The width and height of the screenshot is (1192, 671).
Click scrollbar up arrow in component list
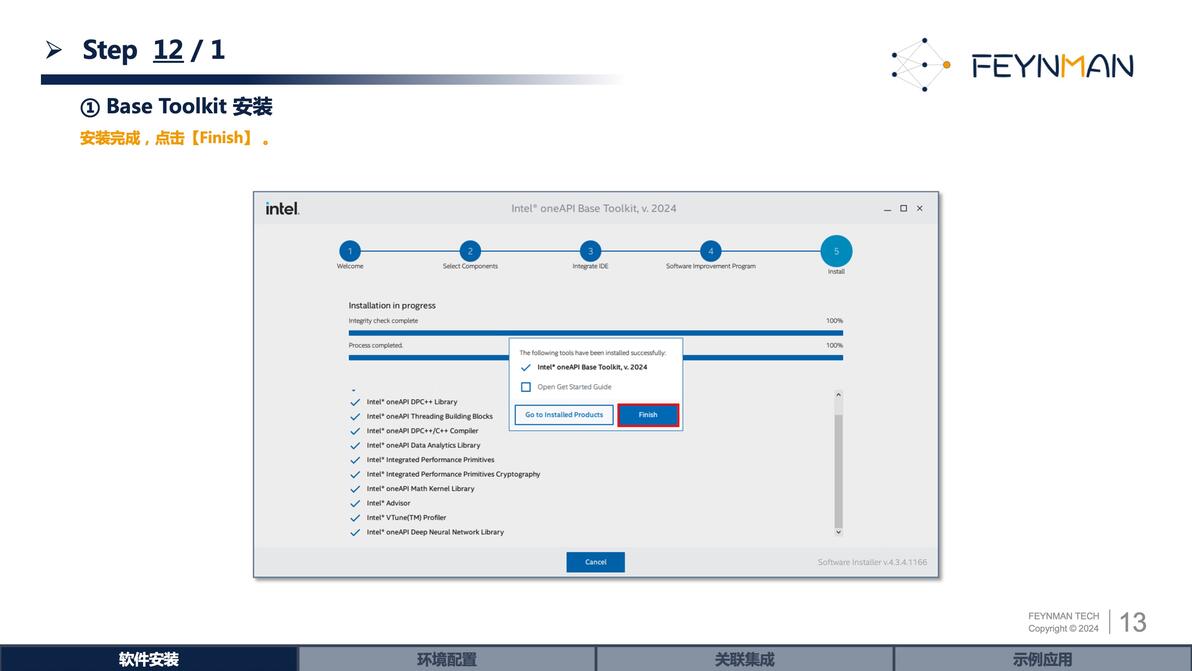point(839,394)
